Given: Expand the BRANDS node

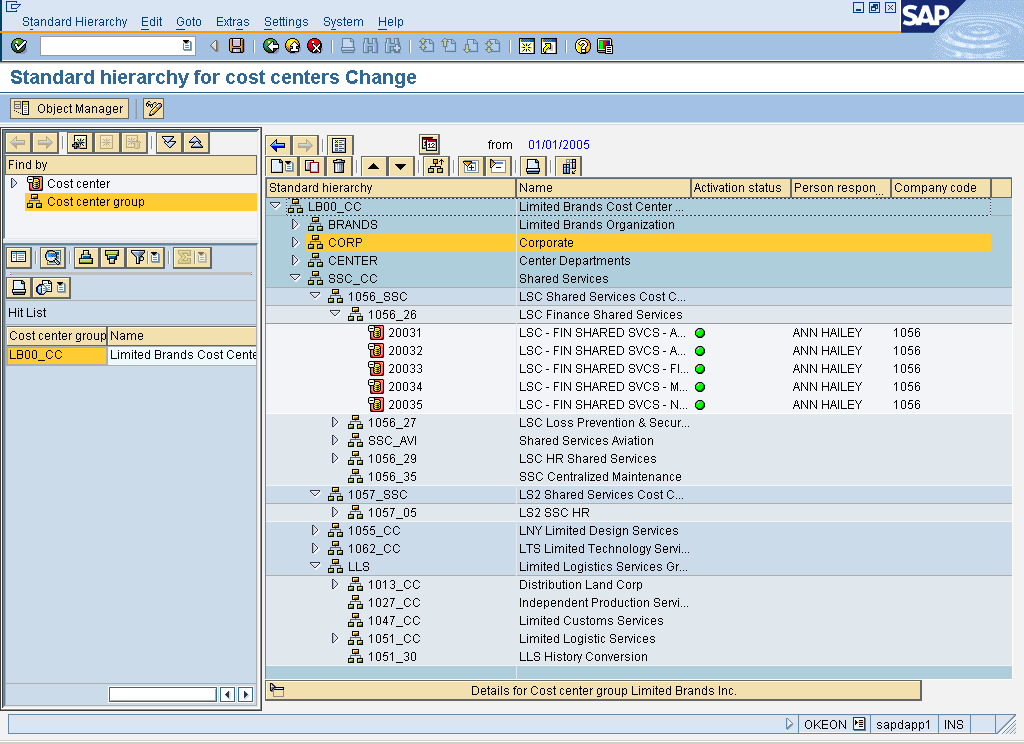Looking at the screenshot, I should [x=295, y=224].
